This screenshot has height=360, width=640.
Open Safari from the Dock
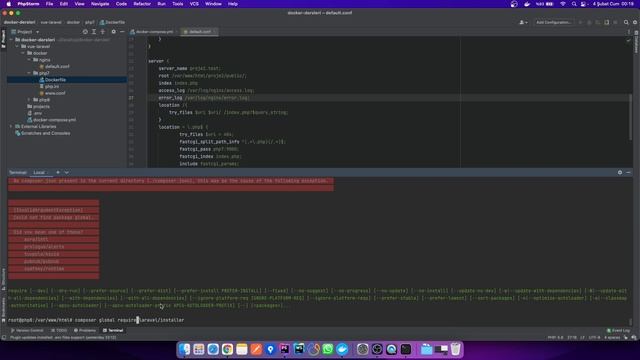click(x=213, y=349)
